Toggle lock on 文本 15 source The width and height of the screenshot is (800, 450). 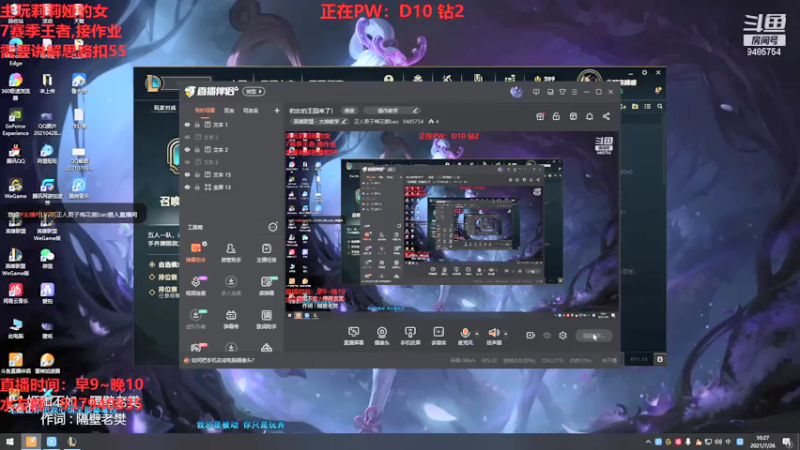tap(197, 174)
